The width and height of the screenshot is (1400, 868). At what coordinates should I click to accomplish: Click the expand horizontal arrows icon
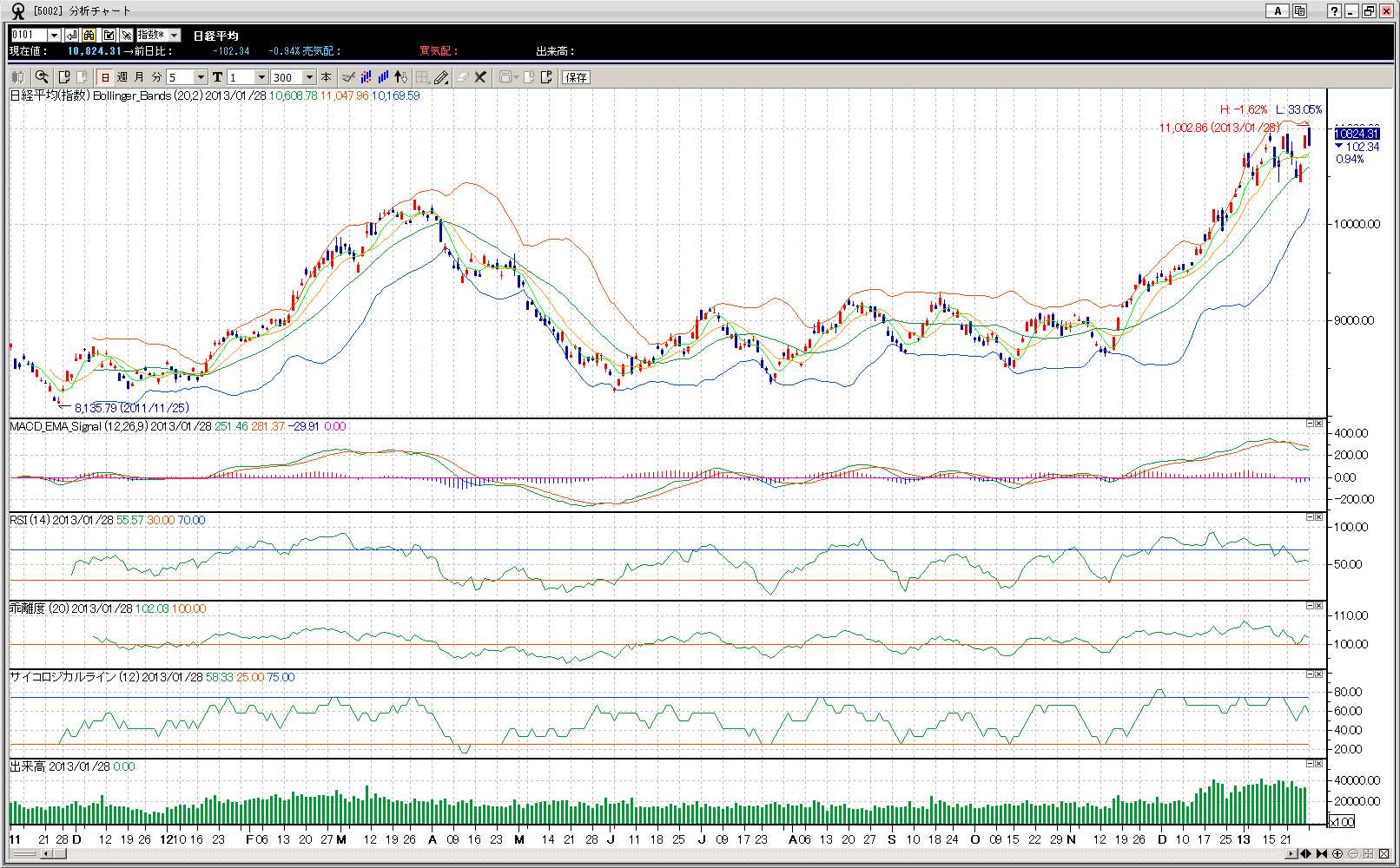point(1305,854)
